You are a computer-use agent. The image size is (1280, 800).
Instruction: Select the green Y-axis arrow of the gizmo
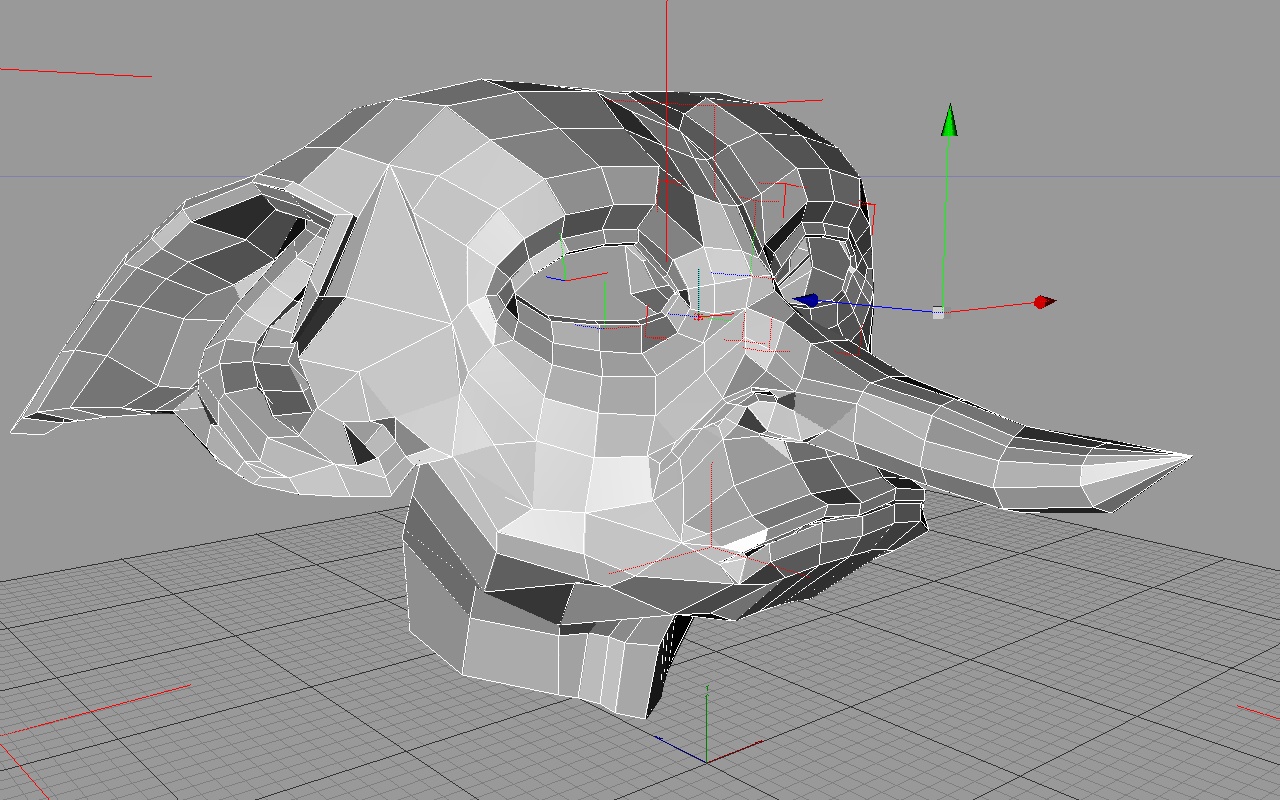(949, 120)
